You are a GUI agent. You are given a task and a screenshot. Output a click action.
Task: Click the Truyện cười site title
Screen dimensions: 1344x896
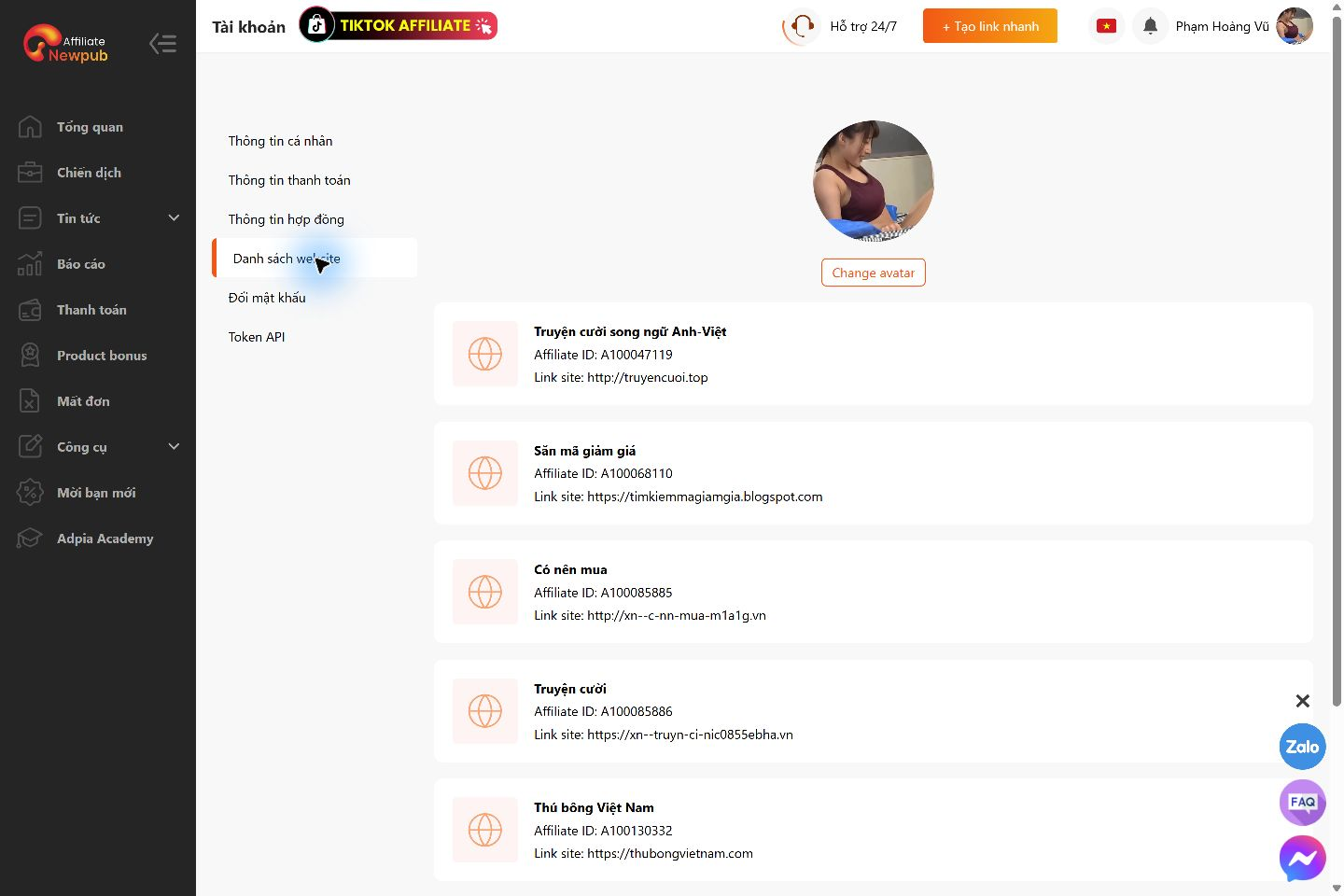[570, 689]
